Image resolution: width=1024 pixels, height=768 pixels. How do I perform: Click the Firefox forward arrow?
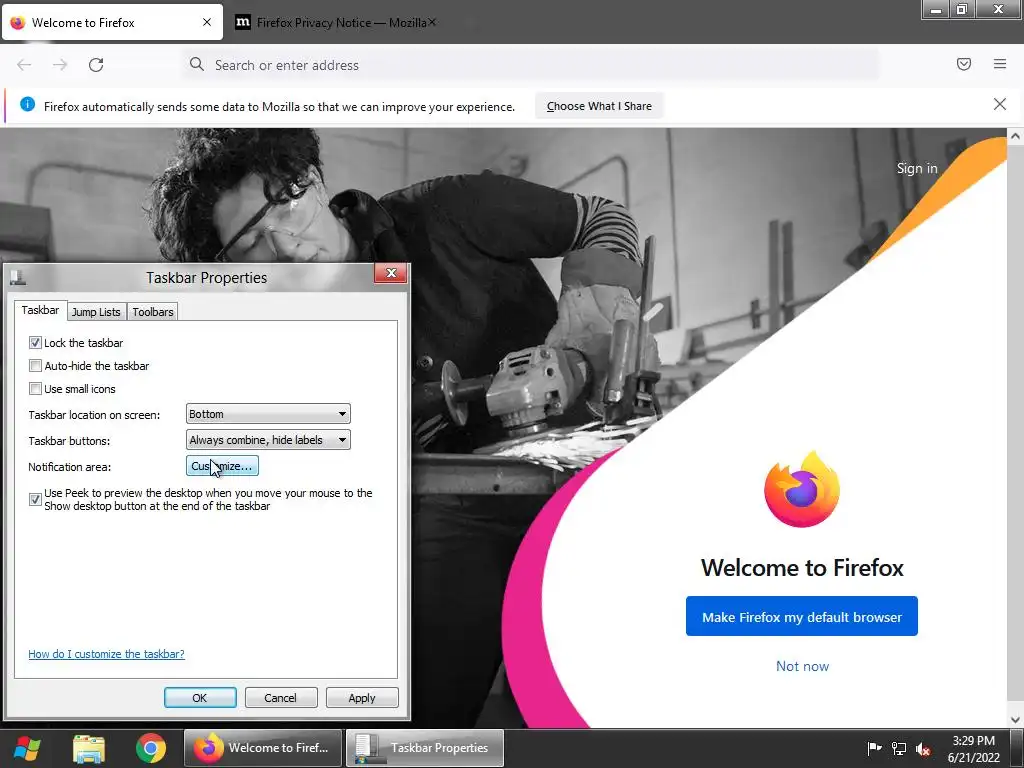[60, 65]
